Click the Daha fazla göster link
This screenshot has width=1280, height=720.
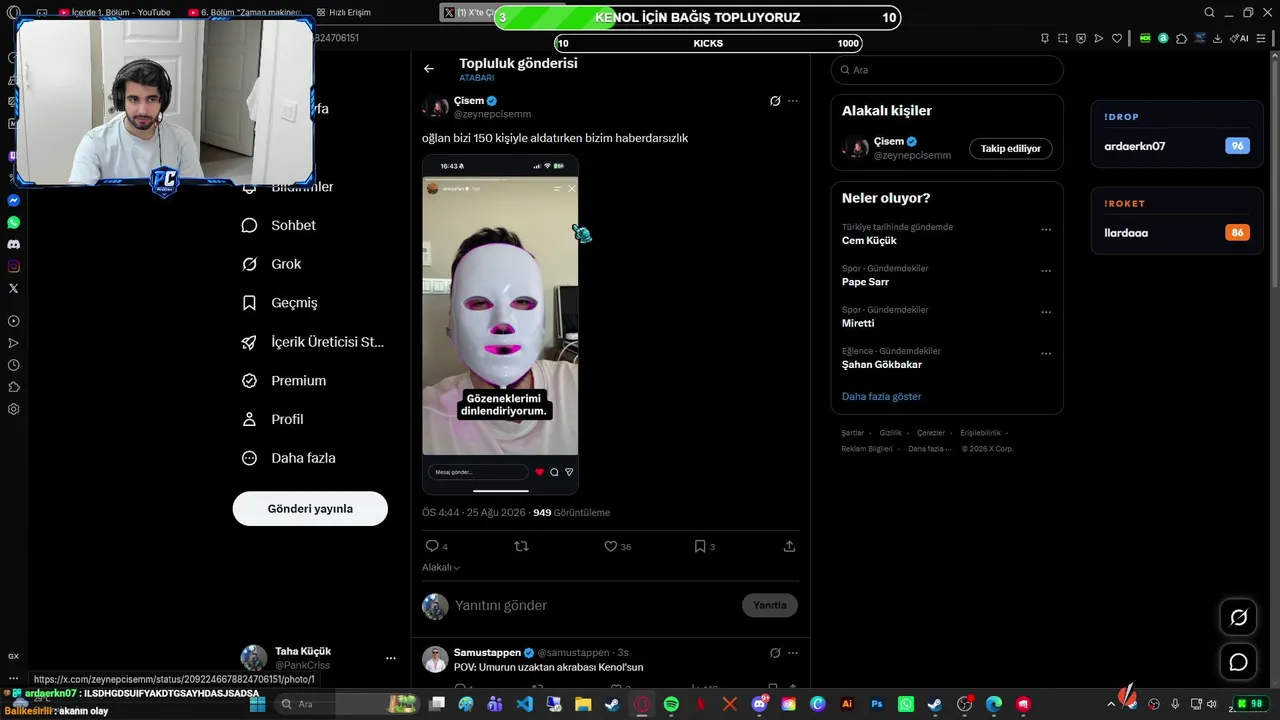(882, 397)
